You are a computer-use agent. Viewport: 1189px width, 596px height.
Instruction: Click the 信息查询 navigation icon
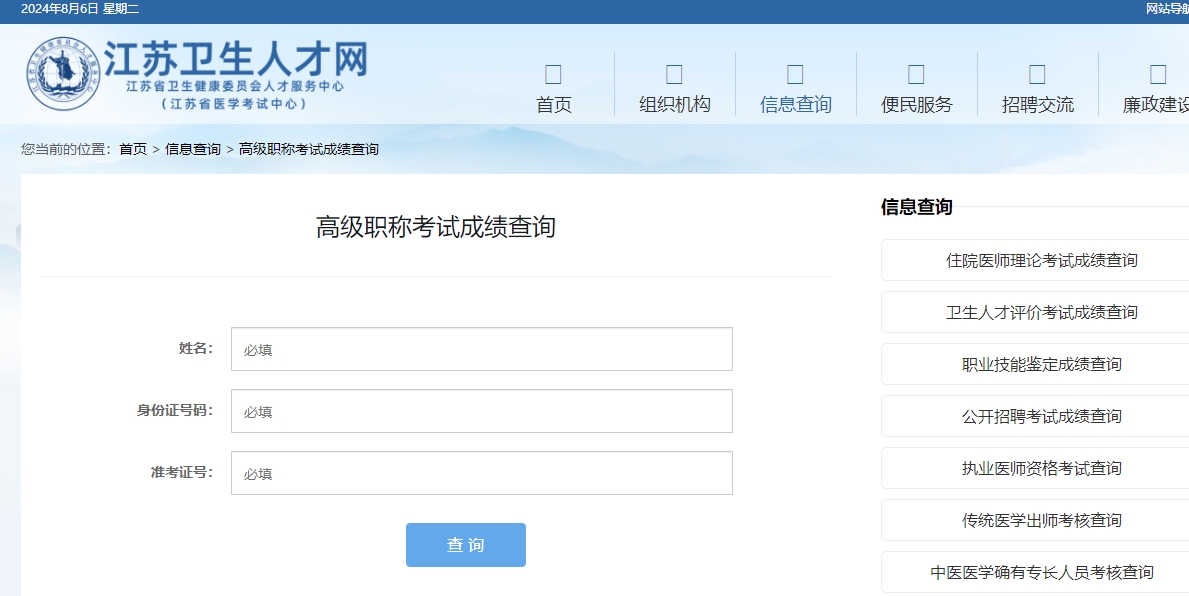pos(794,72)
